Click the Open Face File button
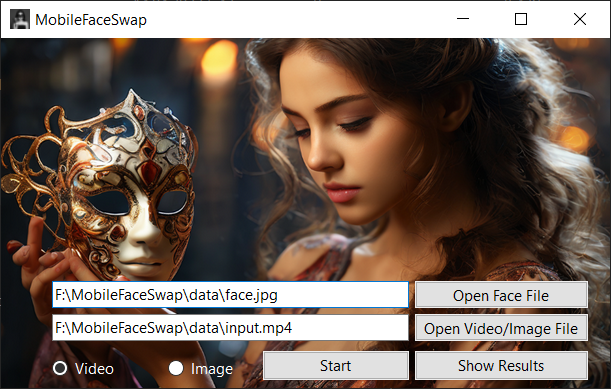611x389 pixels. (x=501, y=295)
